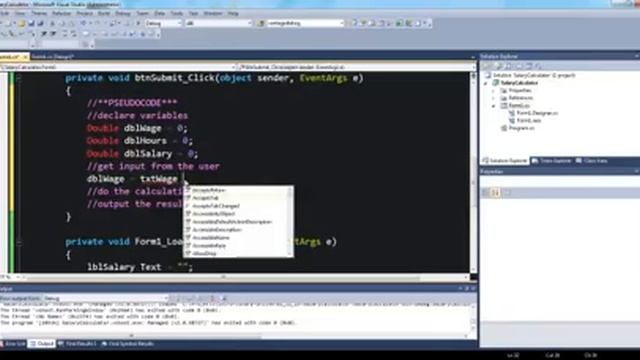The image size is (640, 360).
Task: Switch to the Find Symbol Results tab
Action: click(x=127, y=344)
